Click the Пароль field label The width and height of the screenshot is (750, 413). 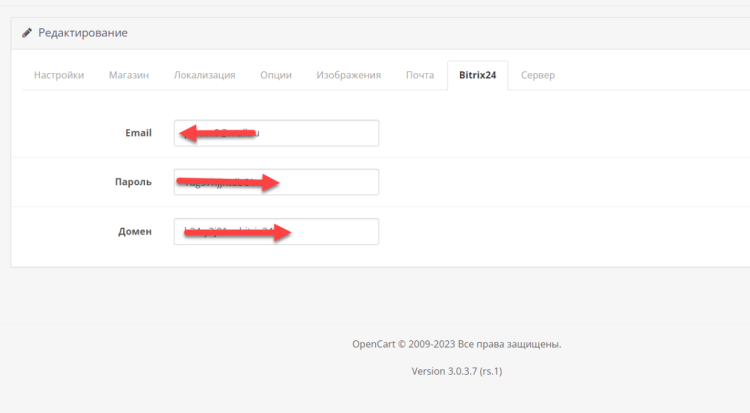[133, 182]
